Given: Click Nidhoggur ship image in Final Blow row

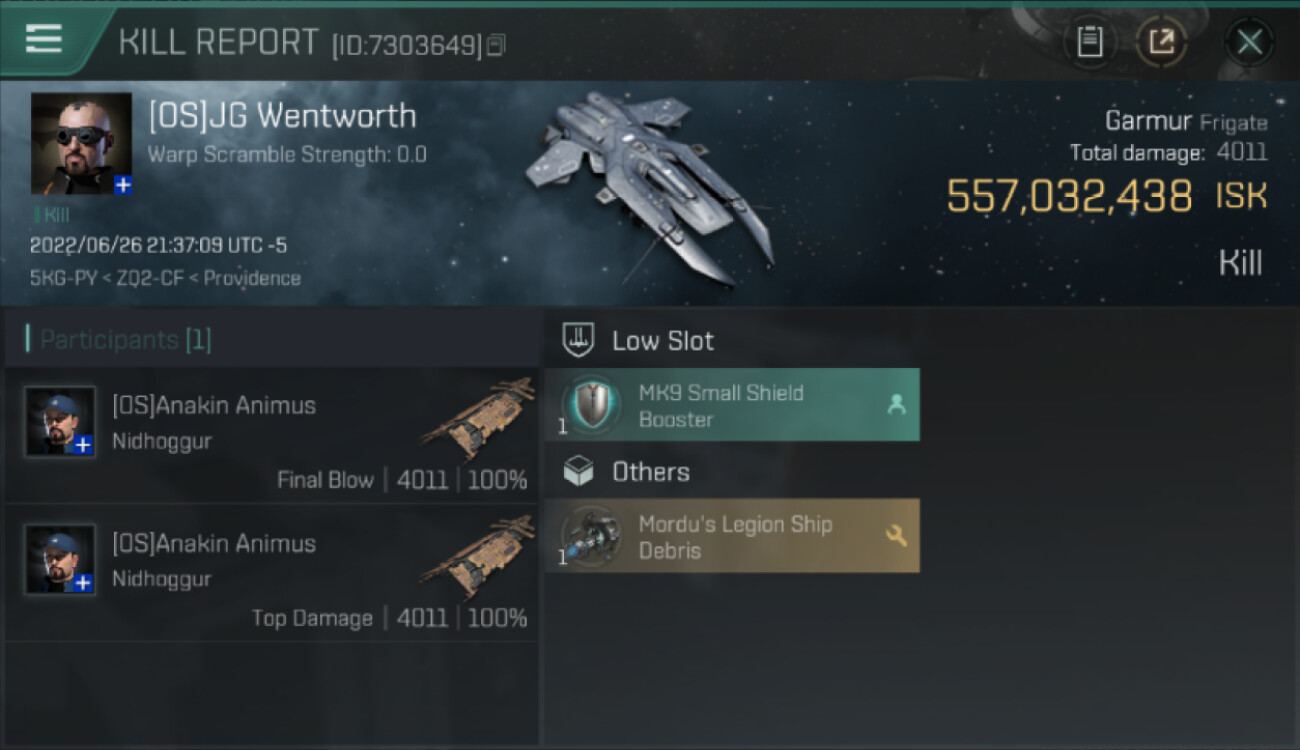Looking at the screenshot, I should [x=478, y=417].
